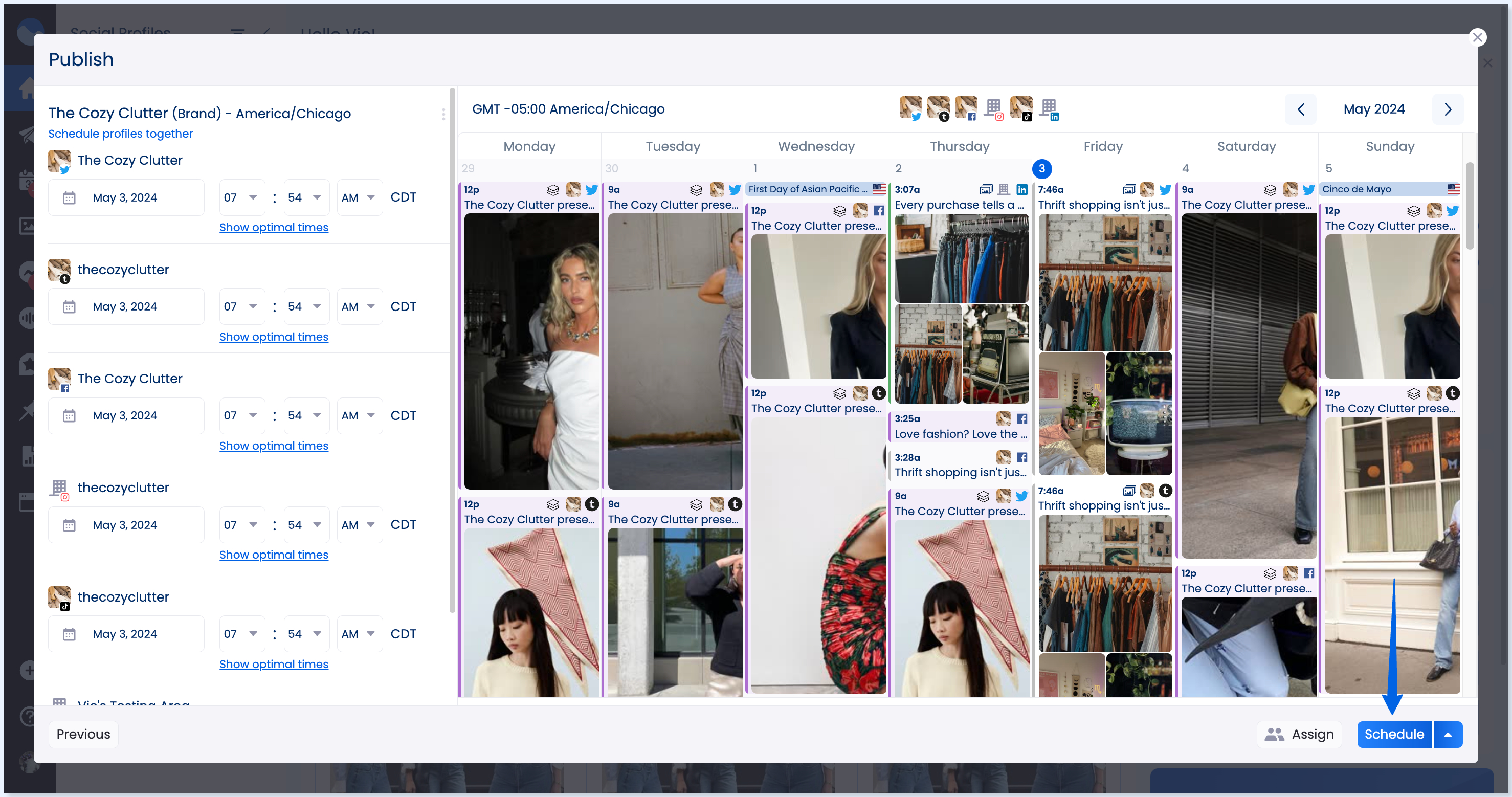
Task: Click the Facebook icon on Thursday 3:25a post
Action: (x=1022, y=418)
